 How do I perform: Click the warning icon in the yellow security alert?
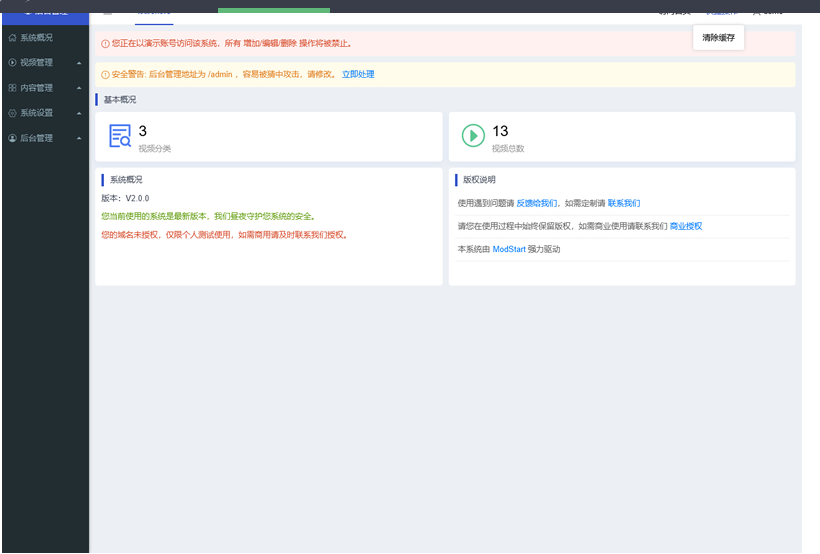pyautogui.click(x=105, y=74)
